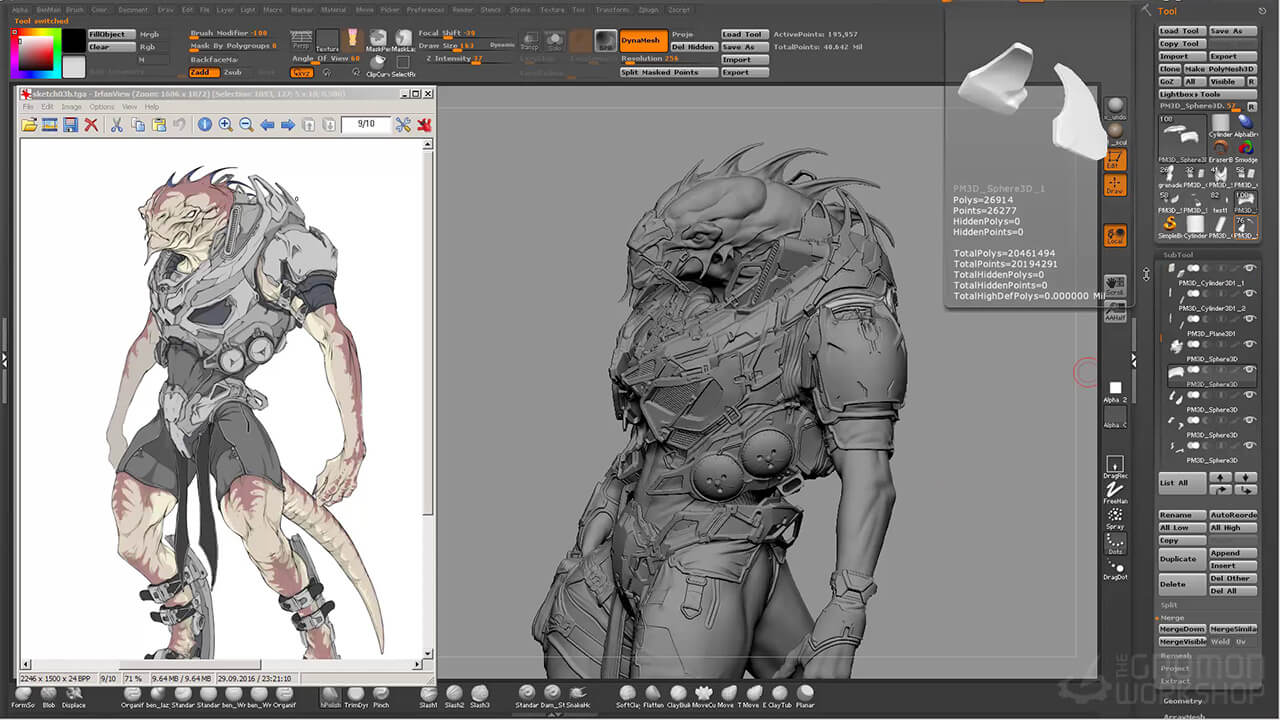Screen dimensions: 1280x720
Task: Click the AAHalf view icon
Action: pos(1115,312)
